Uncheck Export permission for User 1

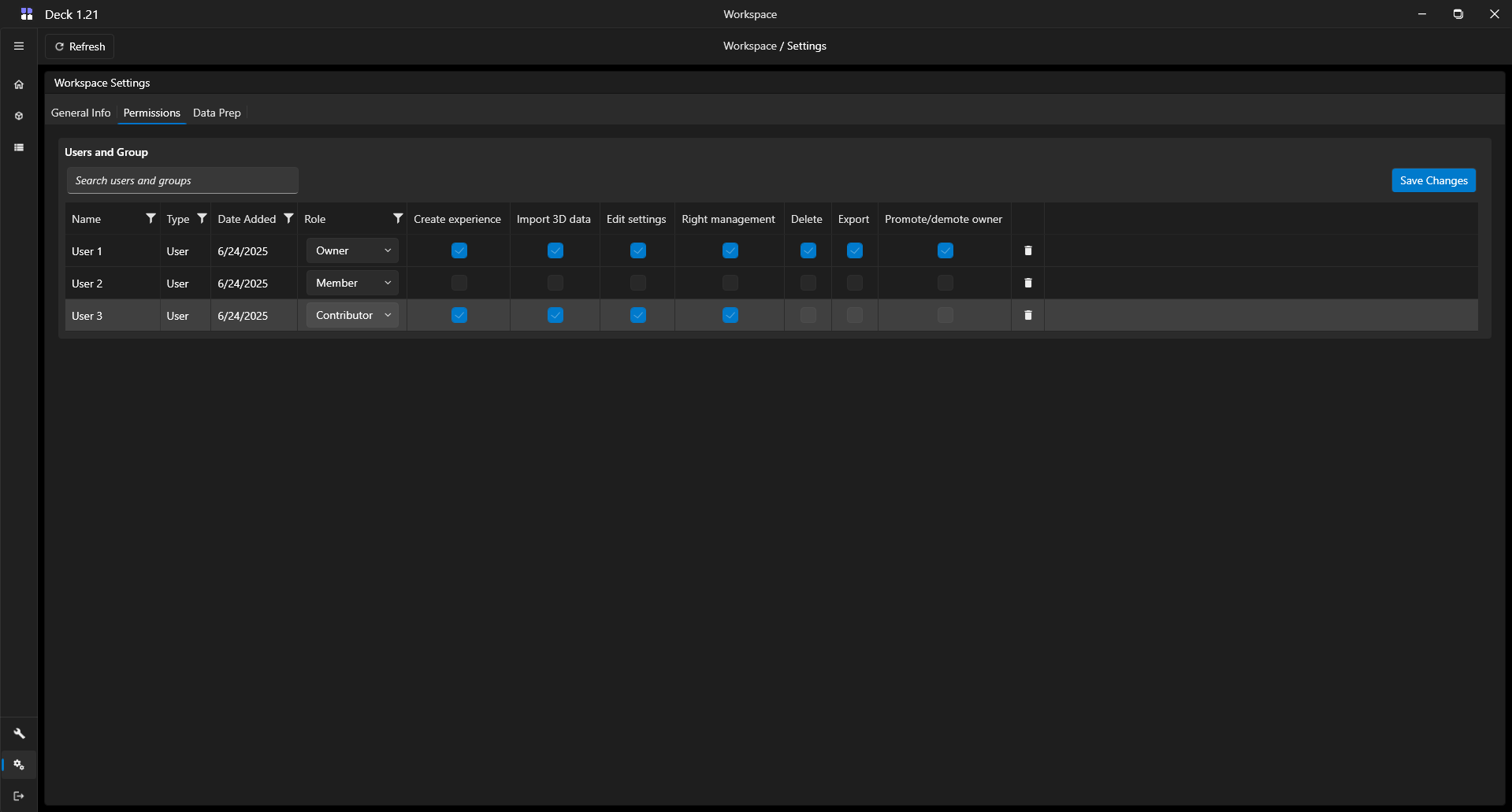pyautogui.click(x=854, y=250)
